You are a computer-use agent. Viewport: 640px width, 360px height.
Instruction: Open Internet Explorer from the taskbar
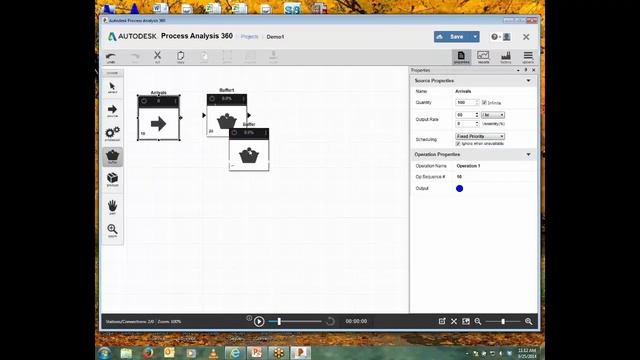pos(235,353)
